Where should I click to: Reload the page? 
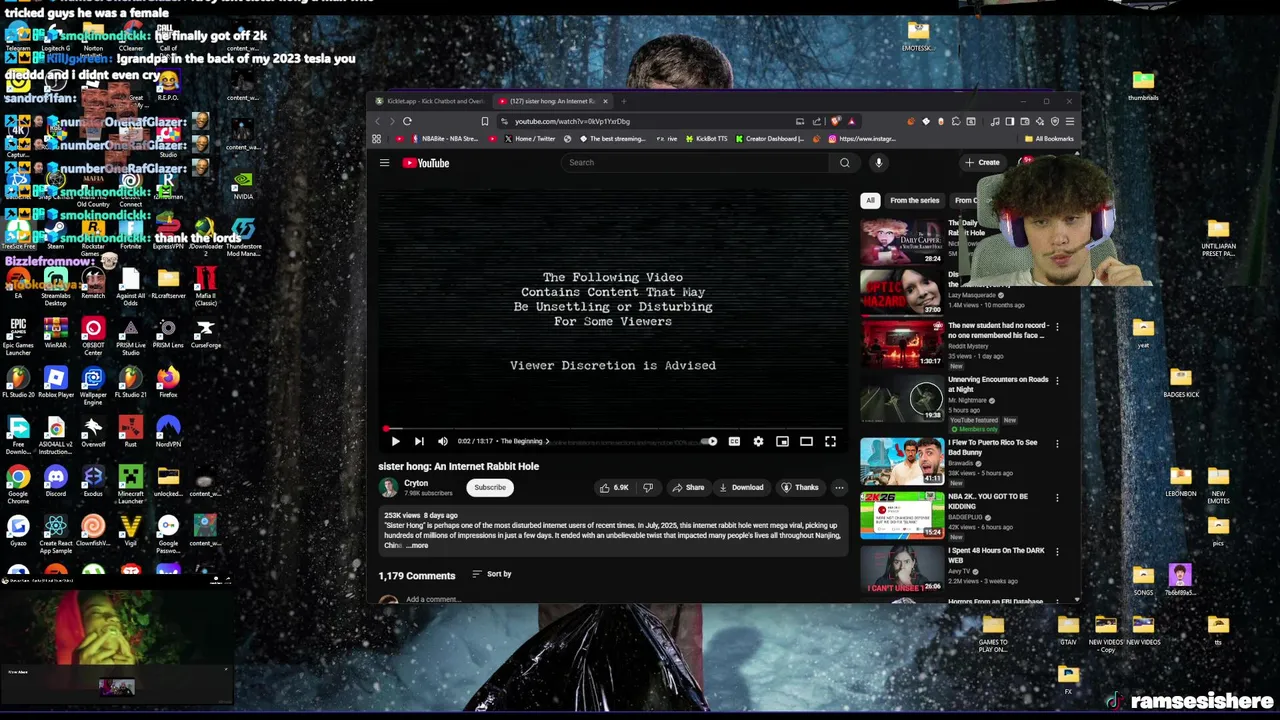pos(407,121)
